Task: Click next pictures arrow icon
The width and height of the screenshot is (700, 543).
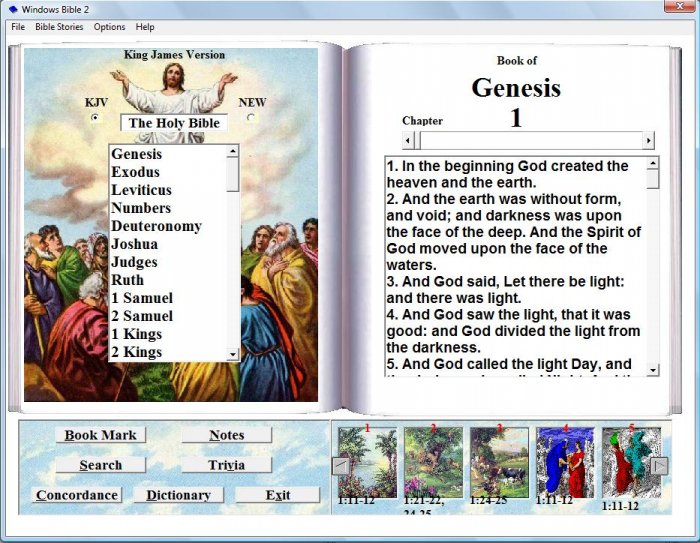Action: (x=659, y=466)
